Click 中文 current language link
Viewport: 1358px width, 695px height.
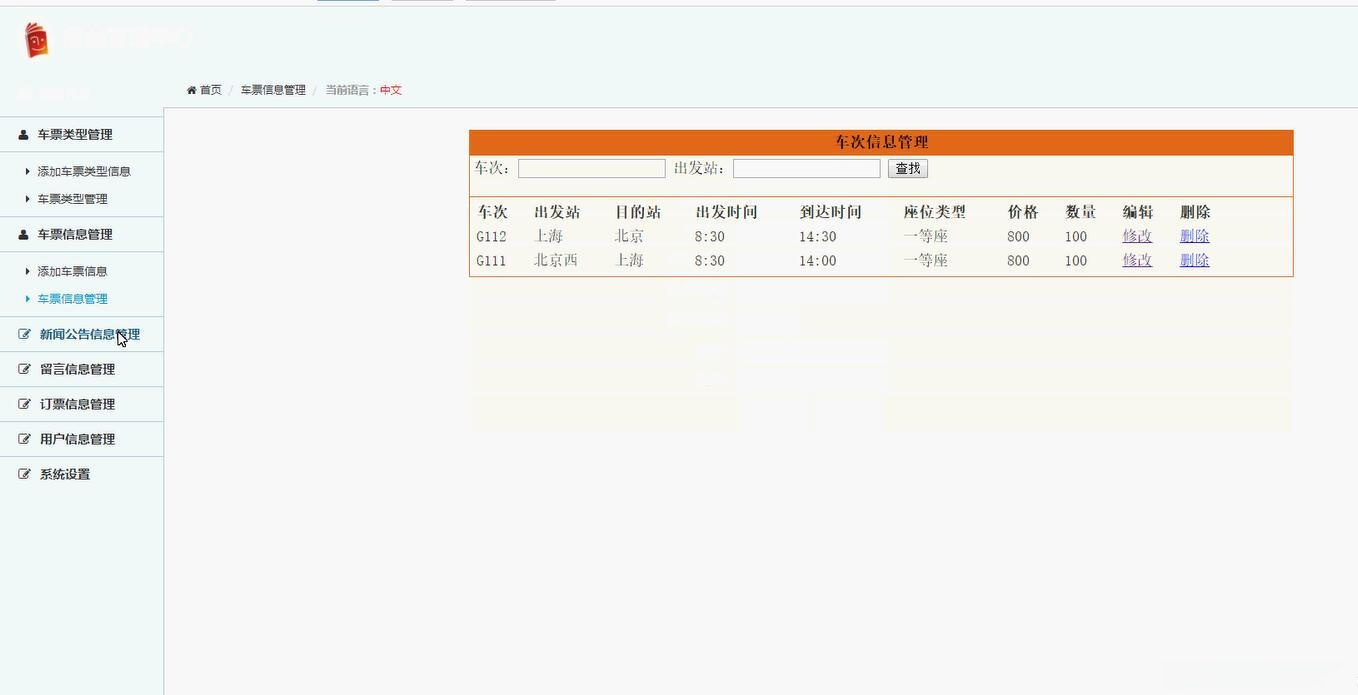pyautogui.click(x=390, y=90)
